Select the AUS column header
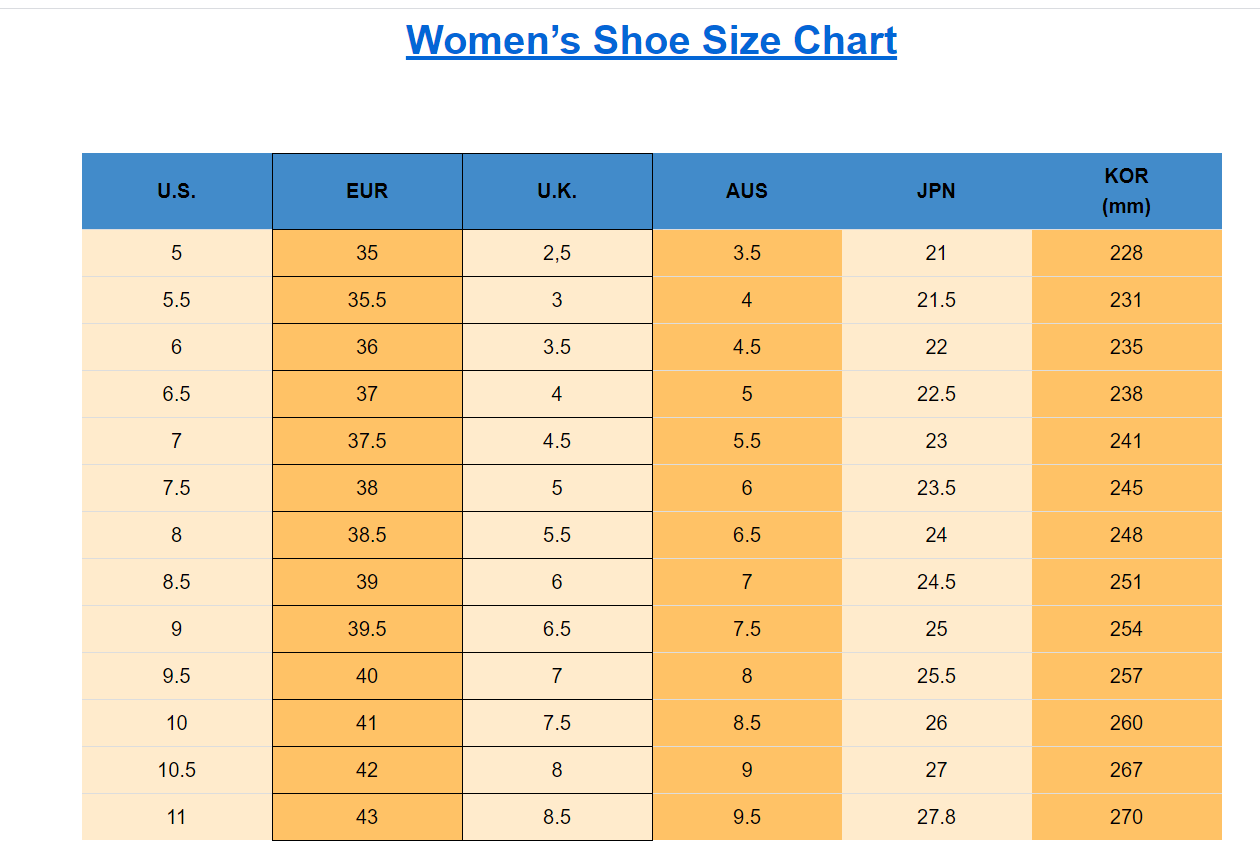The height and width of the screenshot is (861, 1260). pyautogui.click(x=747, y=191)
